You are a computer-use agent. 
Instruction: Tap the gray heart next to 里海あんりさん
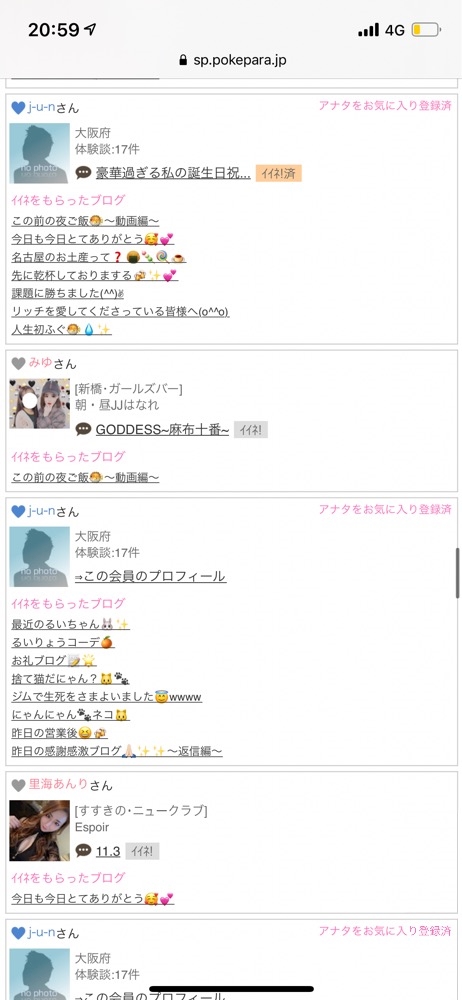click(x=18, y=785)
